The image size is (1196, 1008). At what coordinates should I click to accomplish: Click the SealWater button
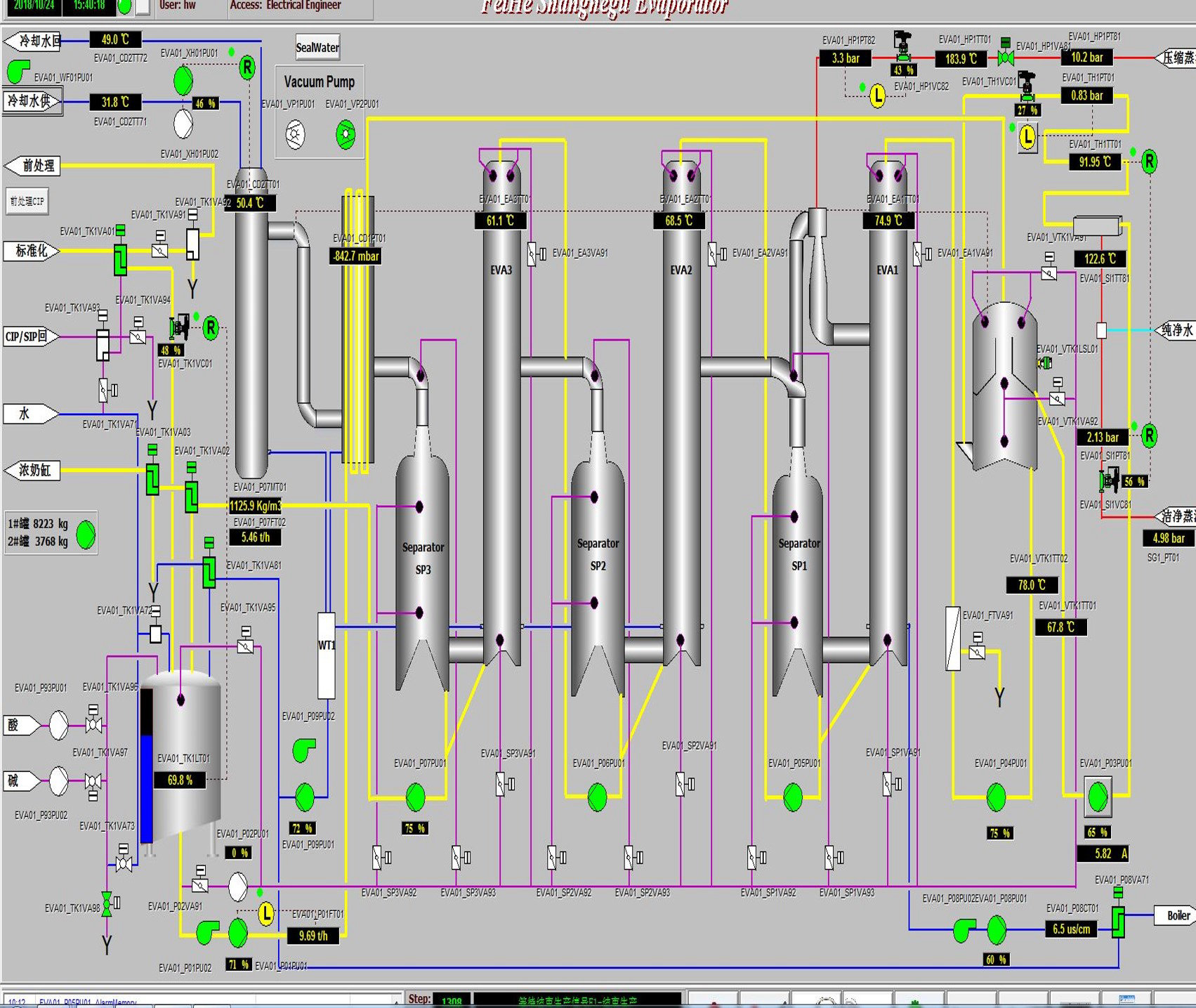point(317,48)
